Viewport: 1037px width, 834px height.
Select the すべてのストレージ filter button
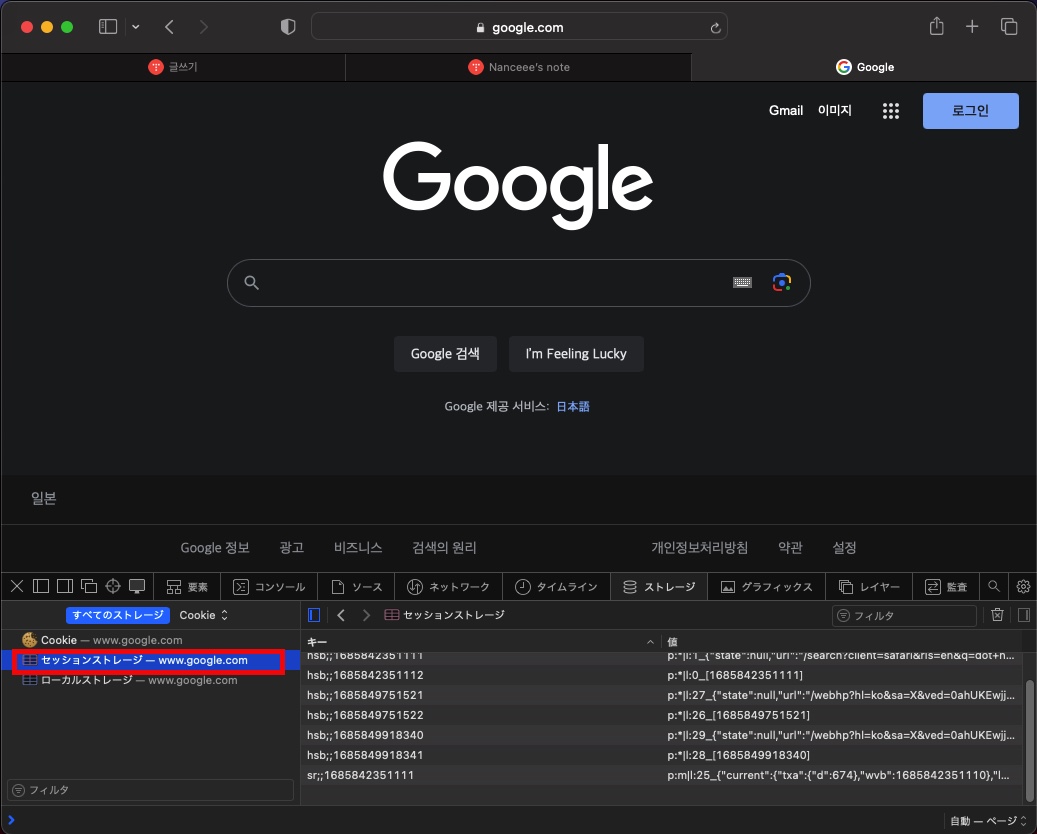tap(118, 615)
